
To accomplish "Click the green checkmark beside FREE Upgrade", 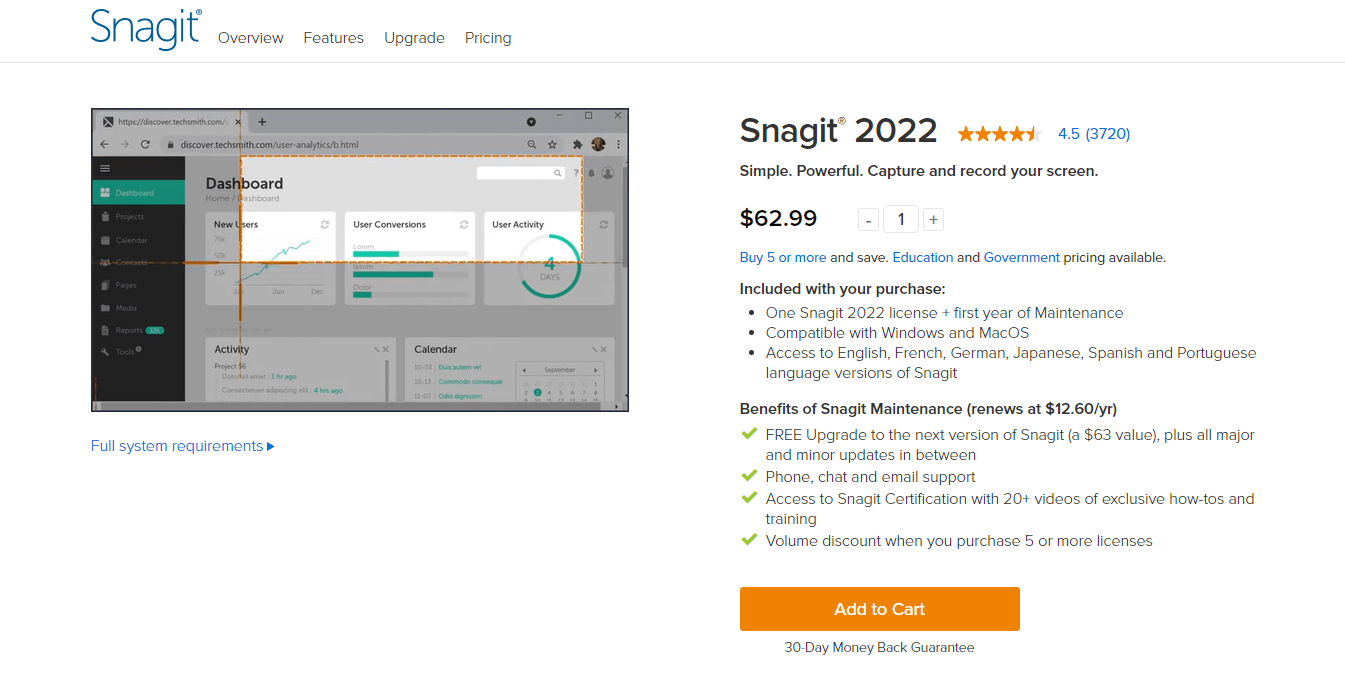I will pyautogui.click(x=749, y=434).
